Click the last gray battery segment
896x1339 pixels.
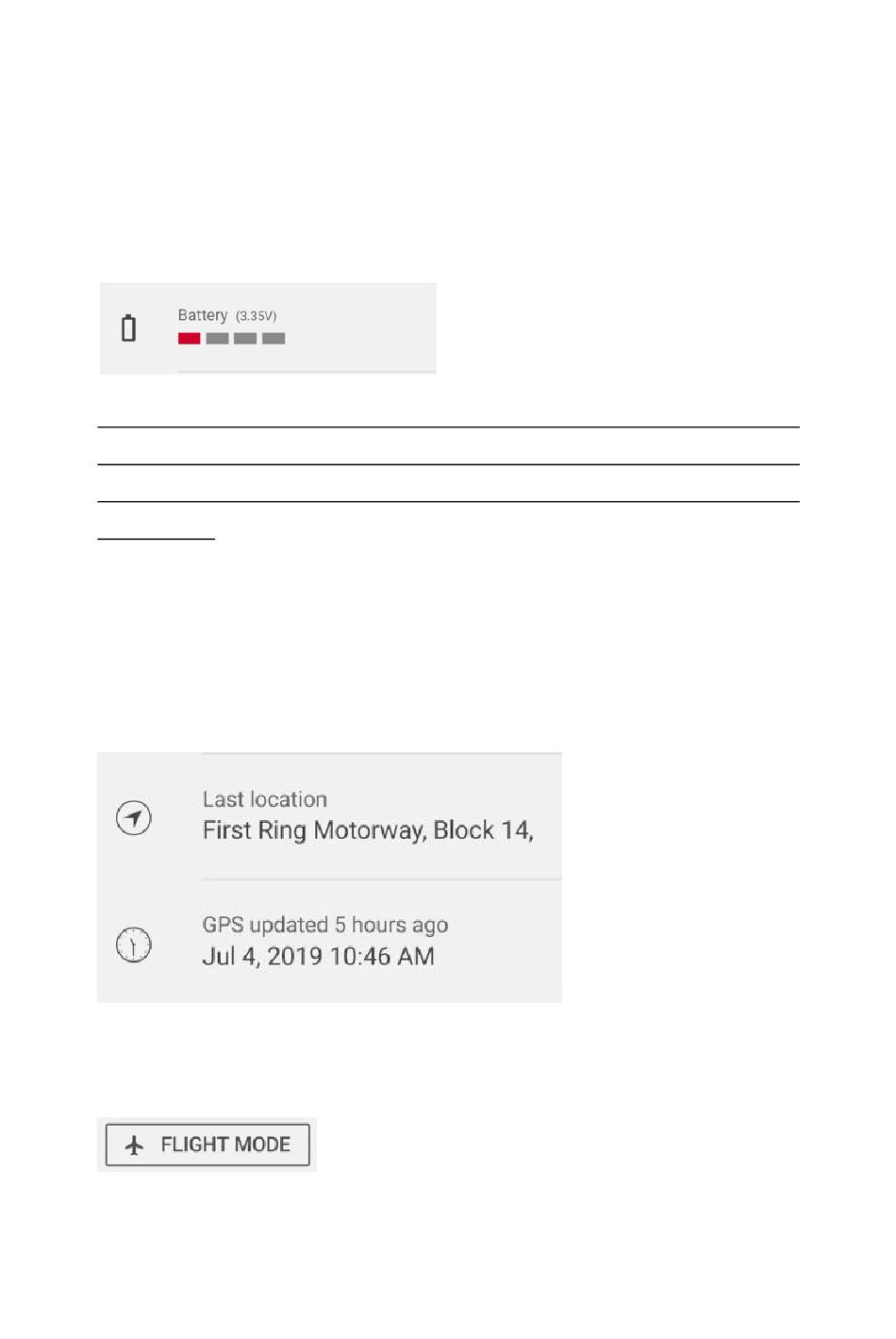(274, 339)
